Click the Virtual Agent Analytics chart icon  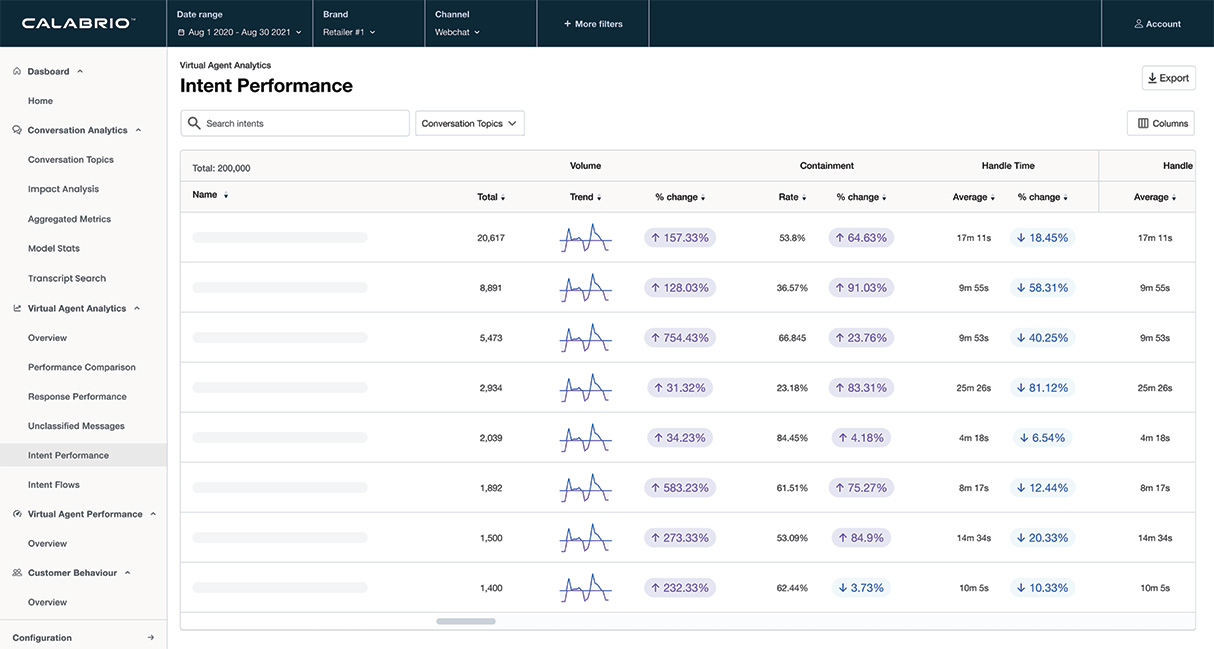[x=17, y=309]
